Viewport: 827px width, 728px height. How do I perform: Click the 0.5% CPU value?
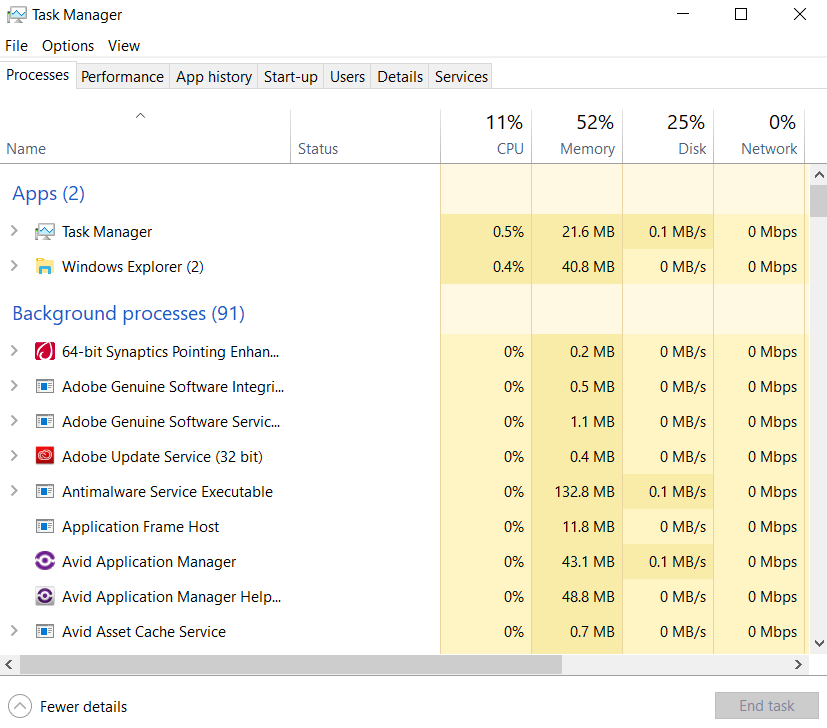click(x=508, y=232)
